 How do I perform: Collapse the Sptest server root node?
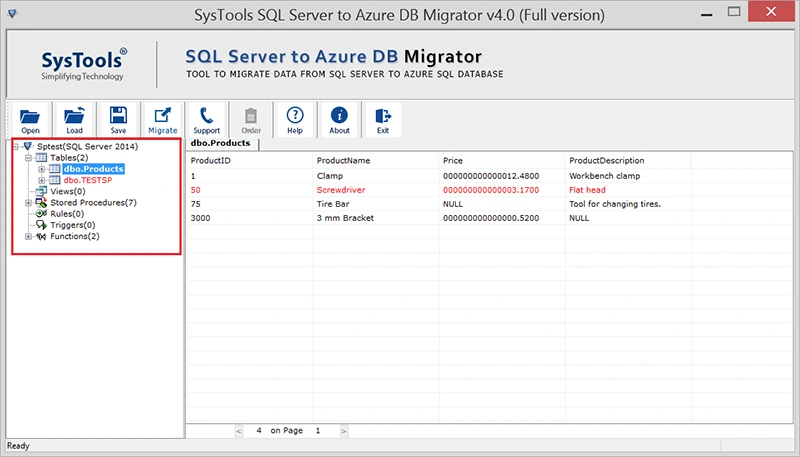(17, 147)
